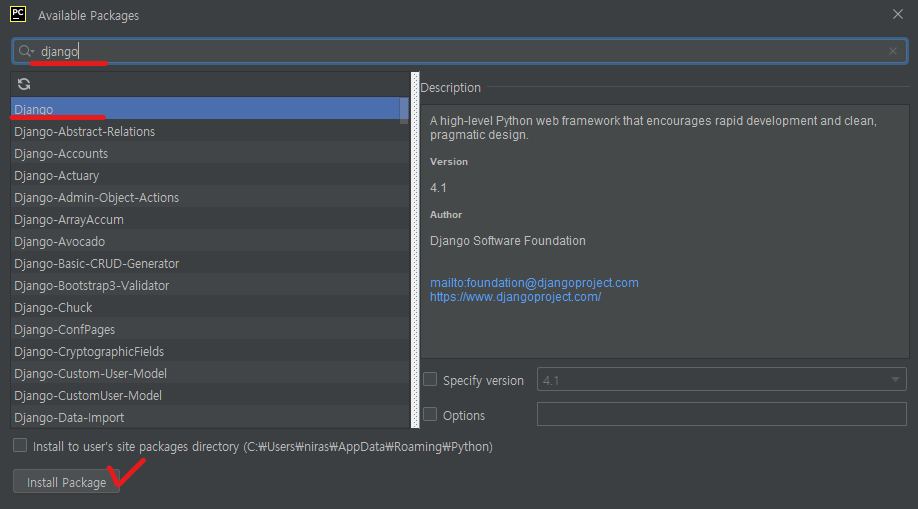Click the Options text field

pos(721,414)
